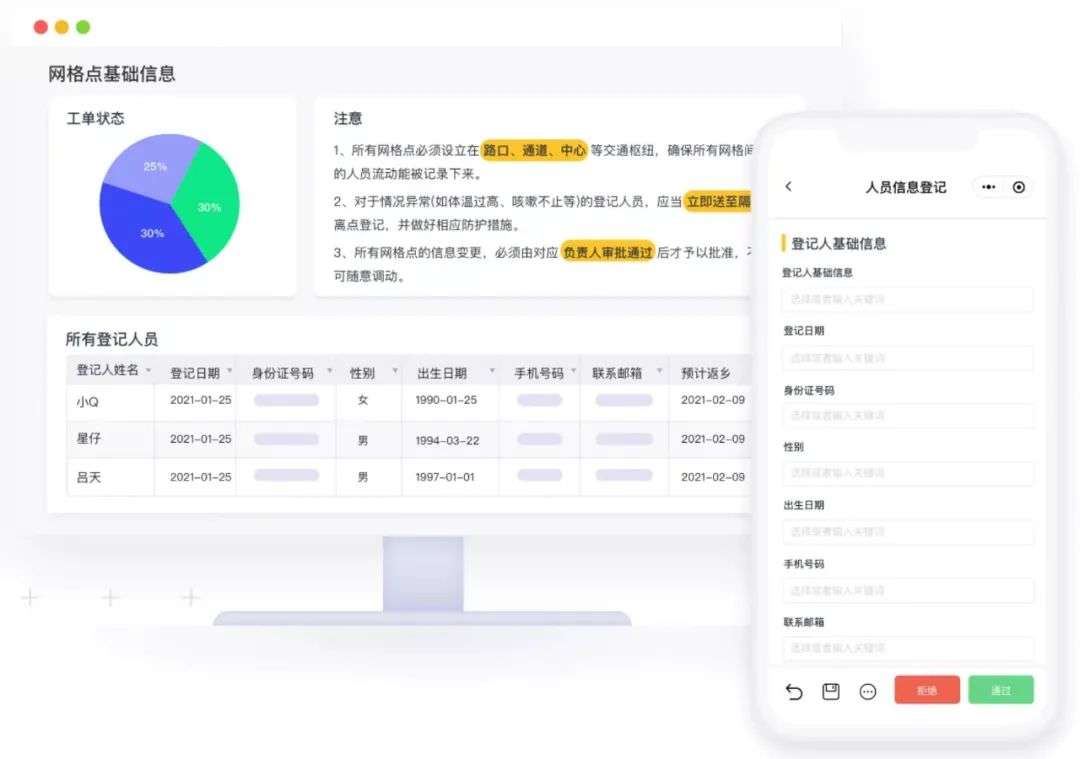Open the 登记人姓名 column filter arrow
1080x759 pixels.
tap(148, 371)
